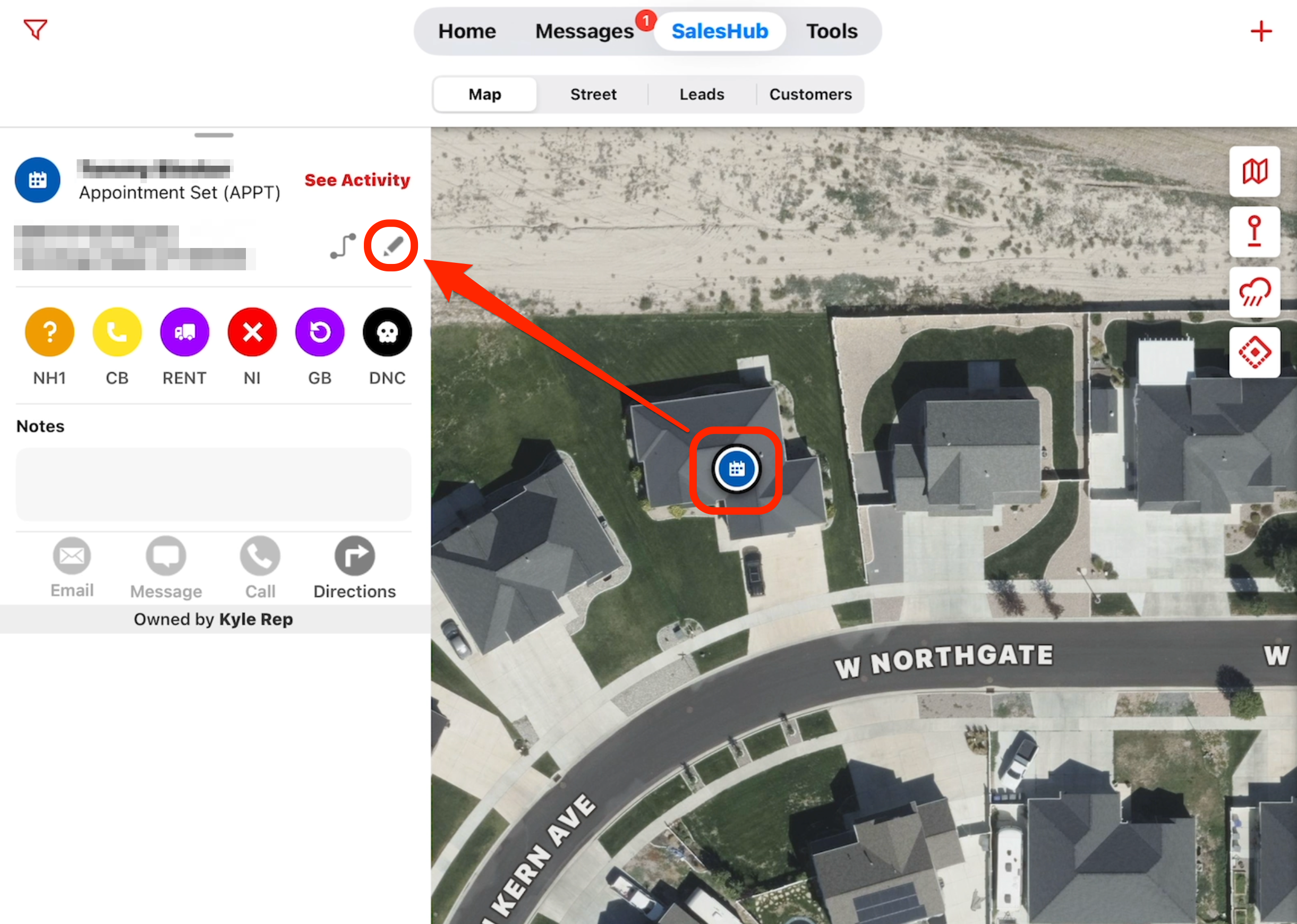Image resolution: width=1297 pixels, height=924 pixels.
Task: Click the panel drag handle bar
Action: [x=214, y=135]
